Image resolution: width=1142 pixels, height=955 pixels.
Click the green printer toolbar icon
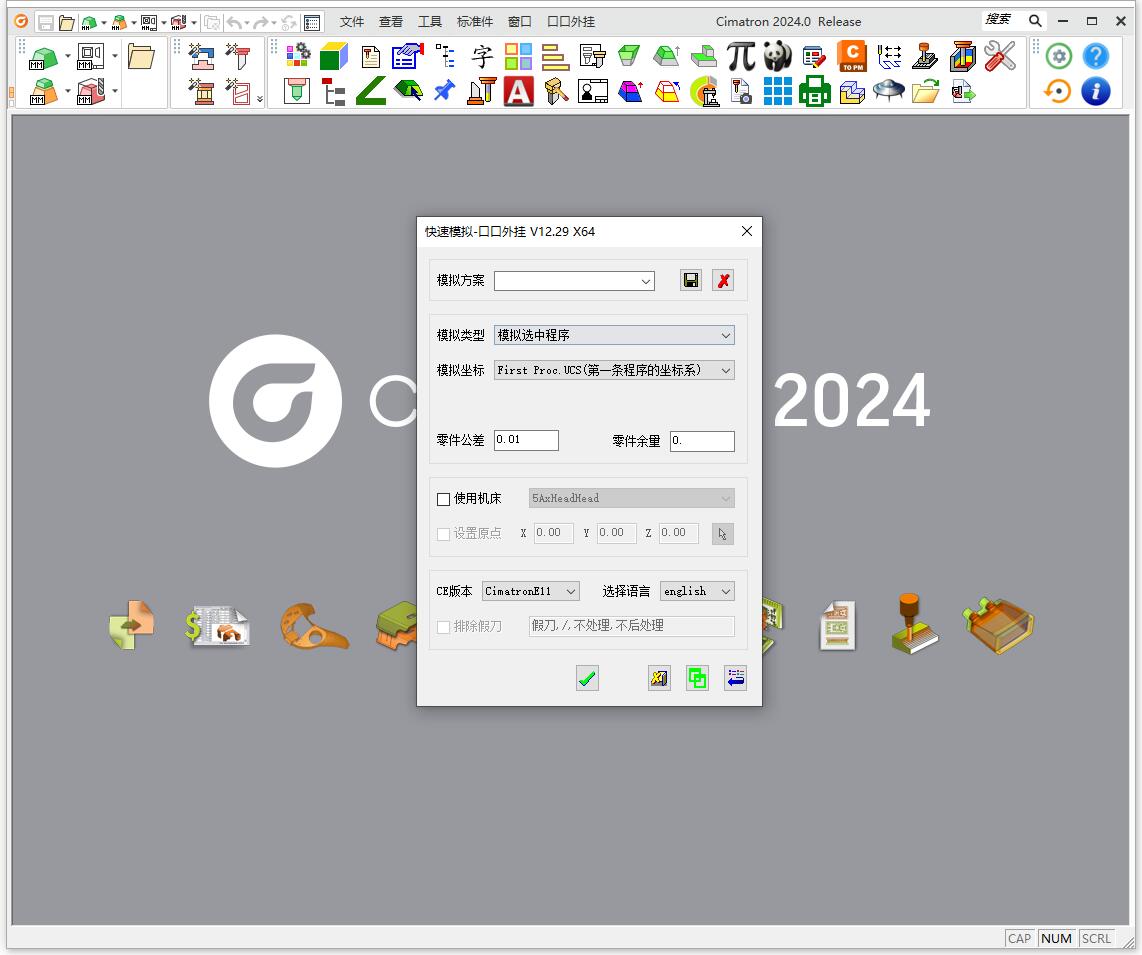(x=815, y=92)
